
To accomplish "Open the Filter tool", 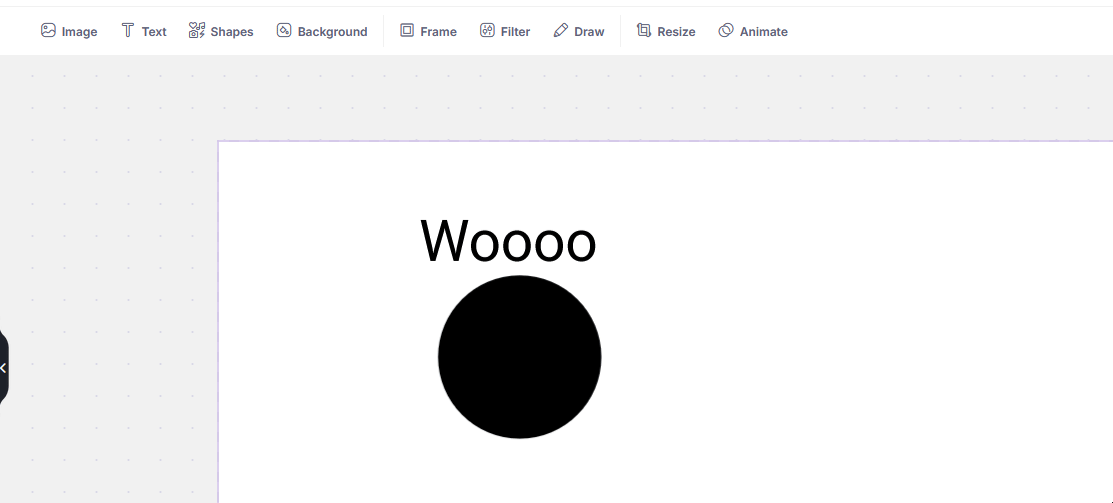I will (505, 31).
